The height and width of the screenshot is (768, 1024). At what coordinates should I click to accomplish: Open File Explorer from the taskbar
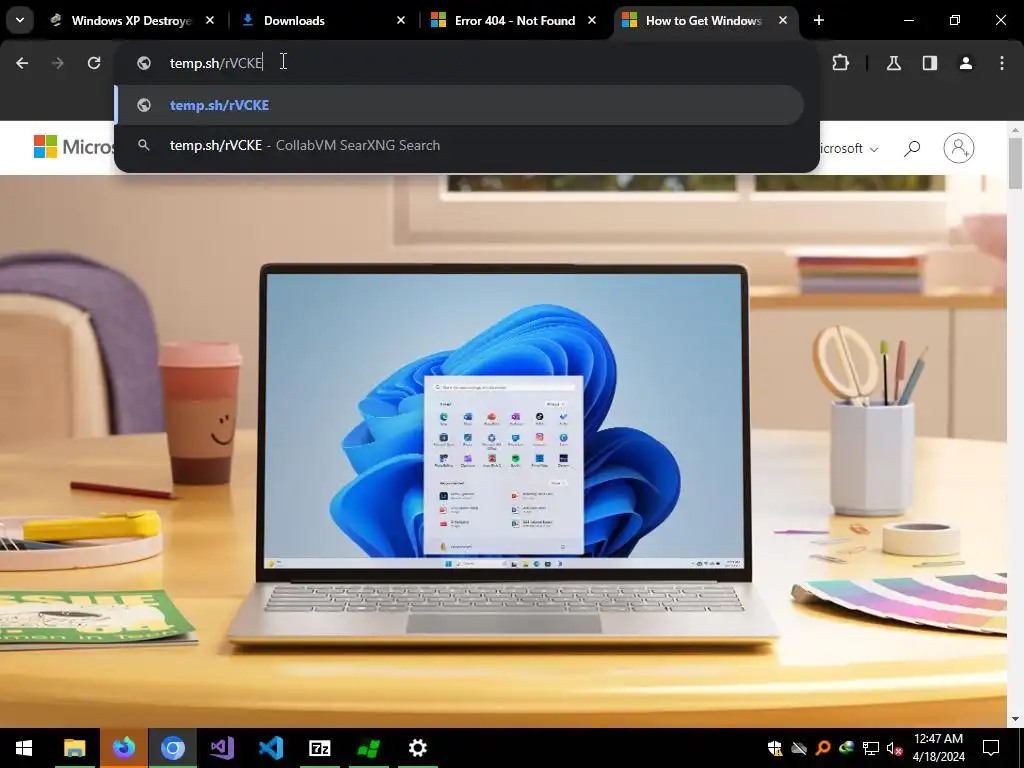coord(74,748)
